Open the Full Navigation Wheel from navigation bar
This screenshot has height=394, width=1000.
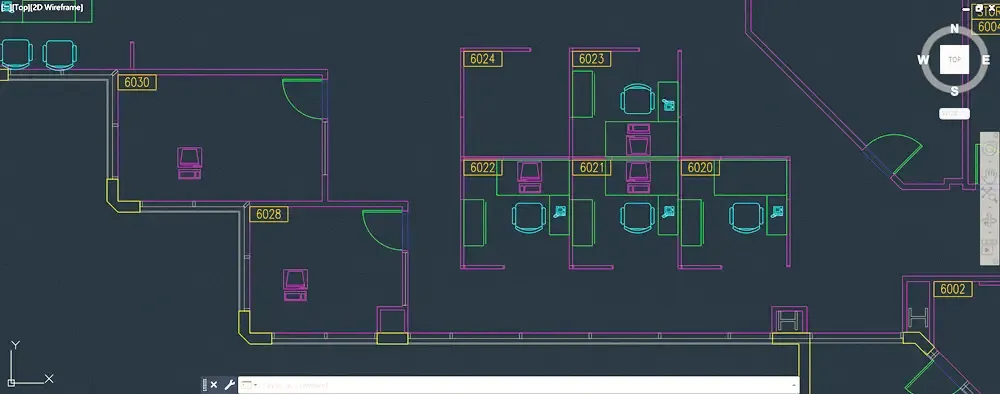(990, 149)
